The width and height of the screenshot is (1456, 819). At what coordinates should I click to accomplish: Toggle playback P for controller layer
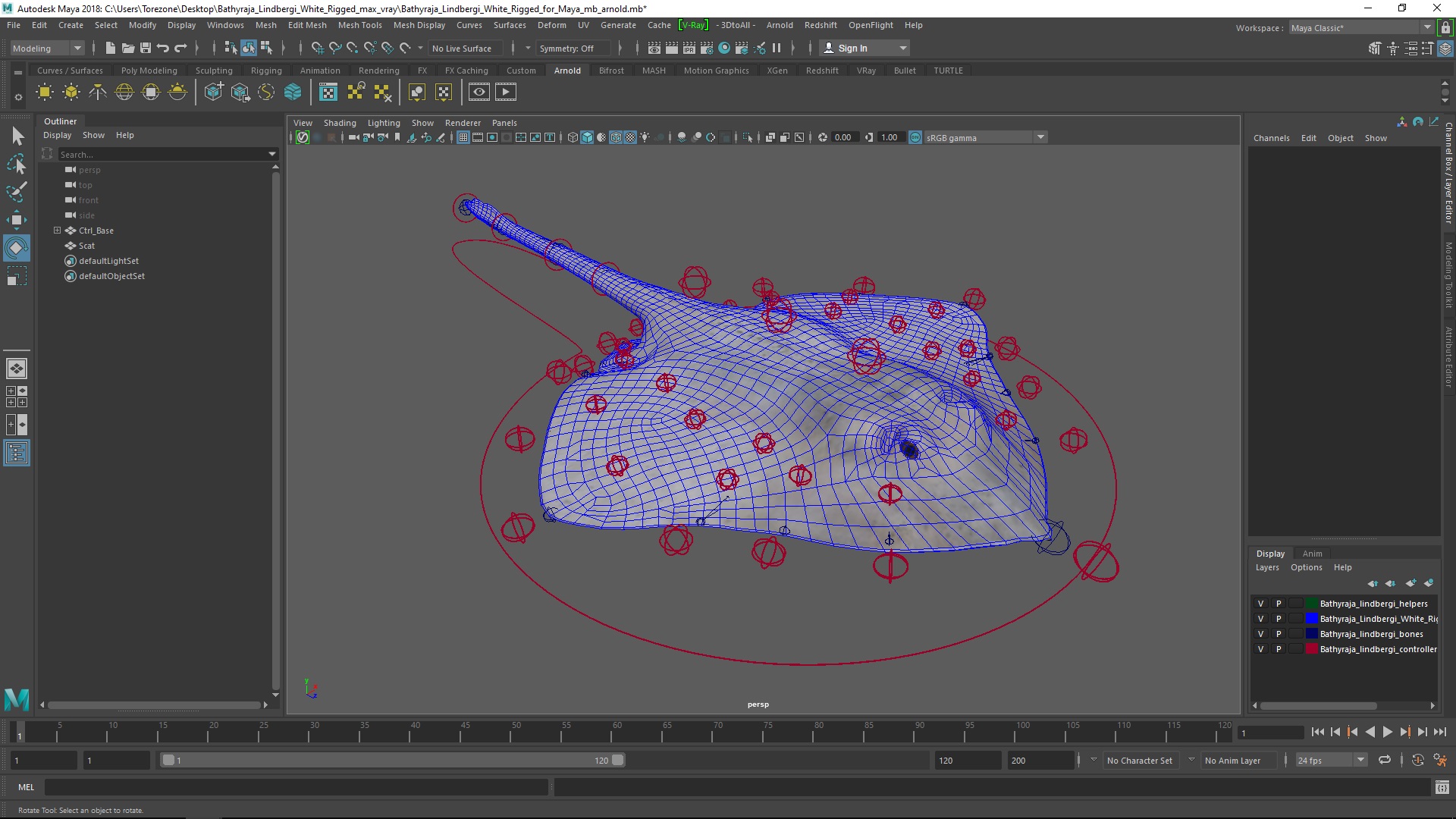pos(1279,649)
